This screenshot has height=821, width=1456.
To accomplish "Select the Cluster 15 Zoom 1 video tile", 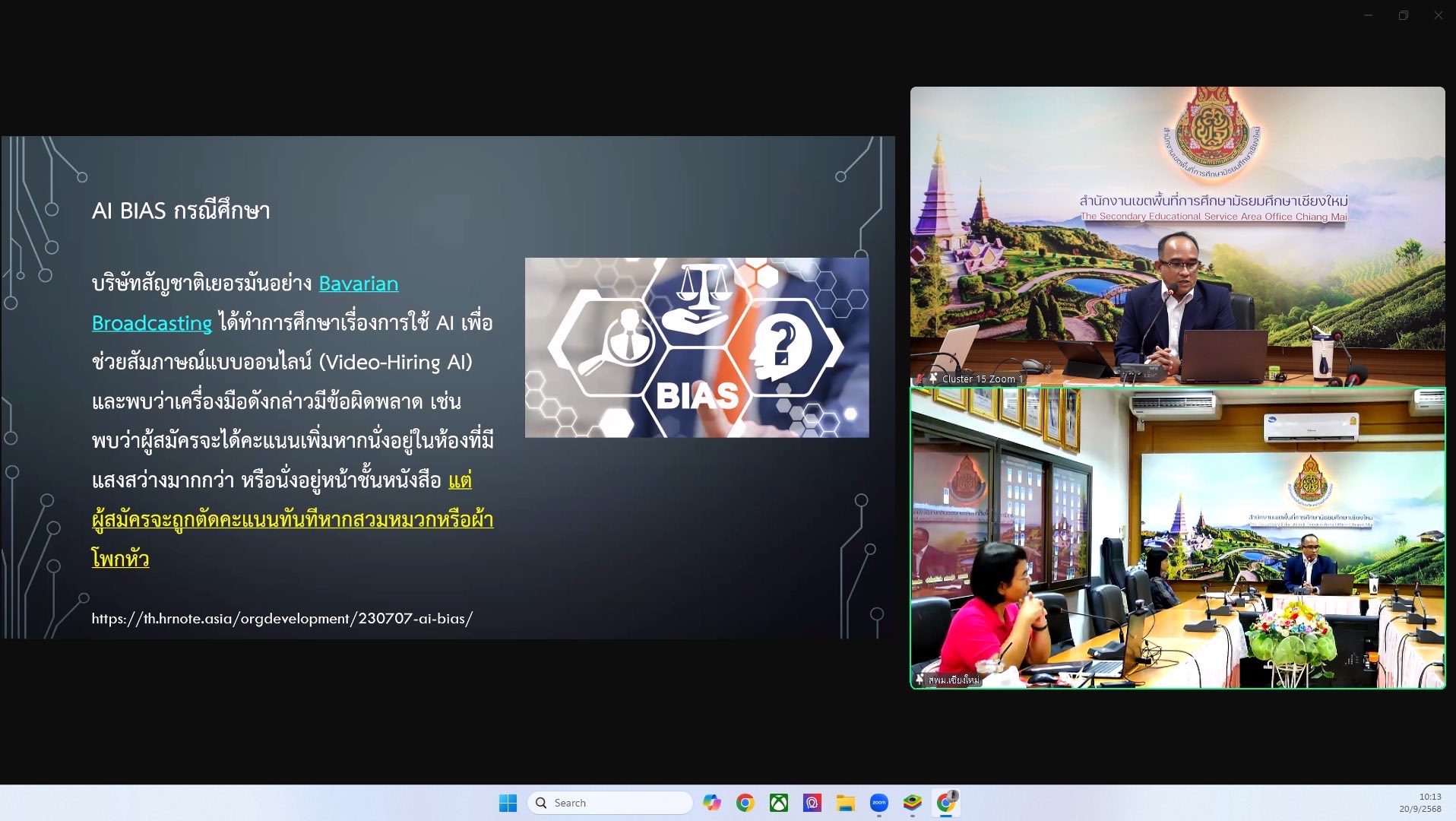I will 1177,236.
